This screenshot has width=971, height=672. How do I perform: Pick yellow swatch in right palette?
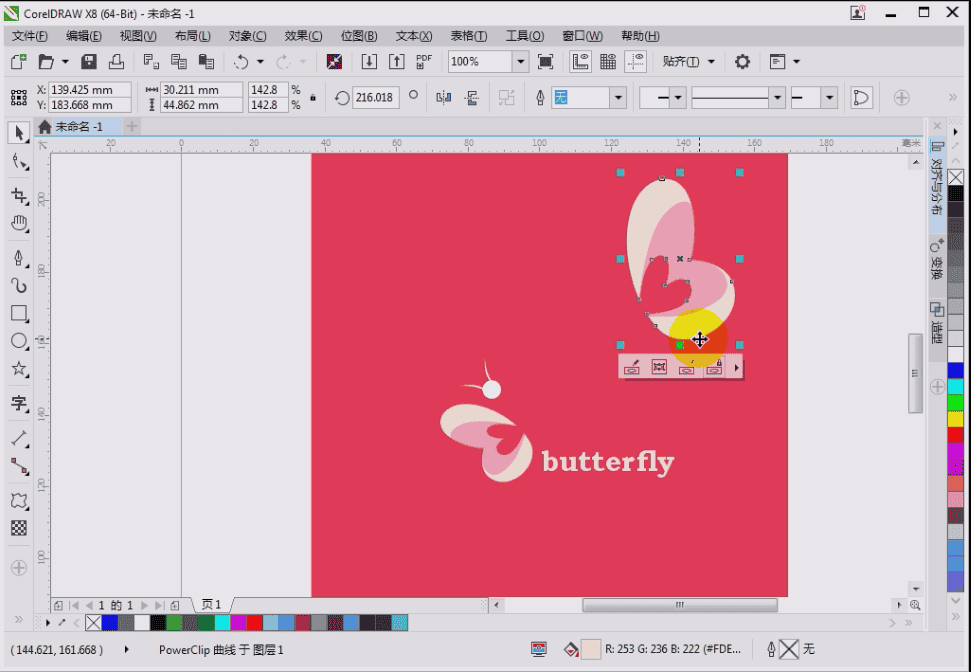[956, 419]
